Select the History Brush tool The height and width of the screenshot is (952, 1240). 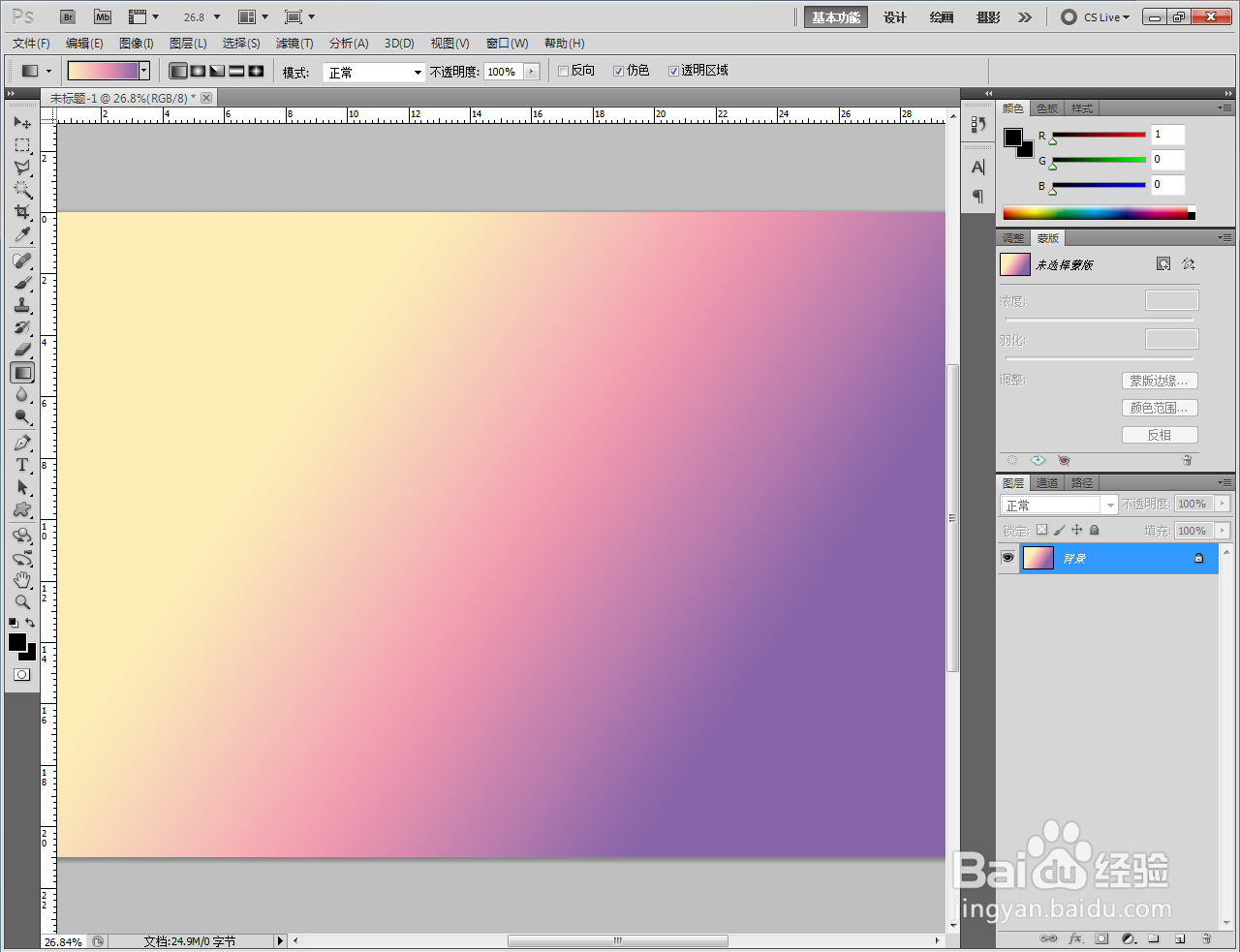[x=22, y=327]
